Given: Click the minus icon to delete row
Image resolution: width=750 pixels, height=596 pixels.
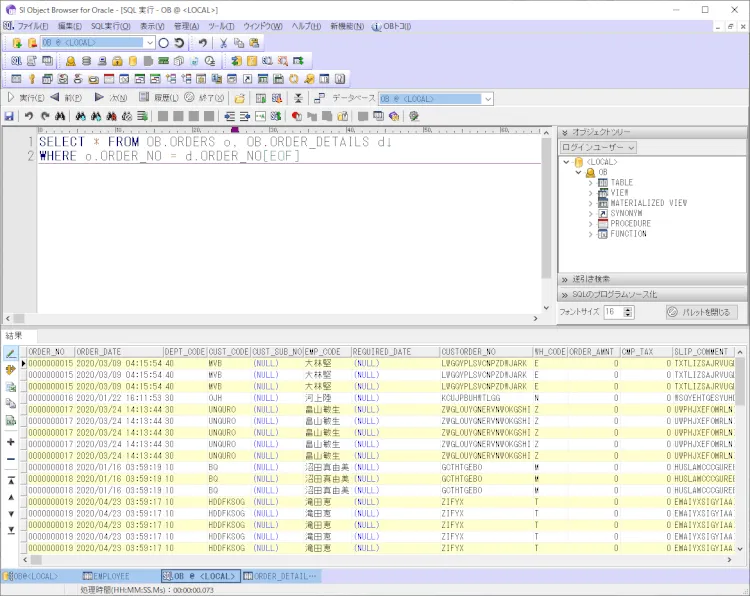Looking at the screenshot, I should click(11, 459).
